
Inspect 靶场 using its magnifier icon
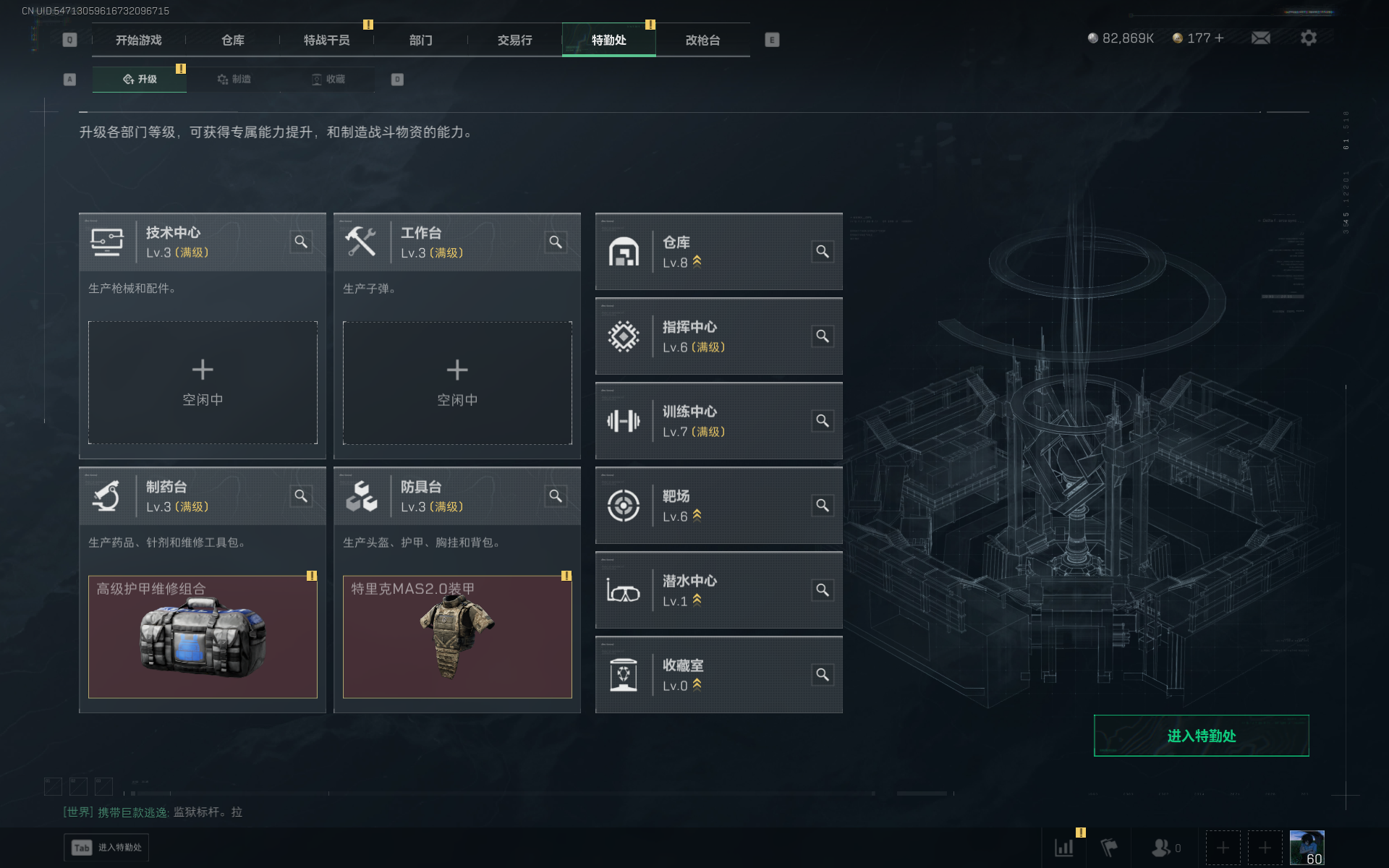click(823, 506)
